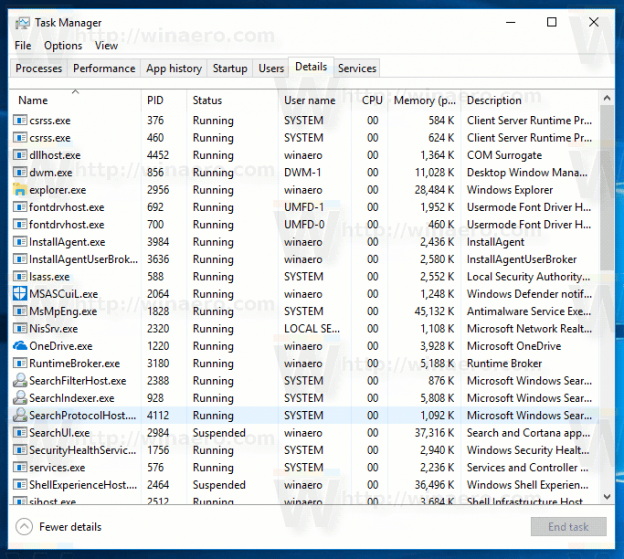Viewport: 624px width, 559px height.
Task: Click the MsMpEng.exe process icon
Action: click(x=20, y=311)
